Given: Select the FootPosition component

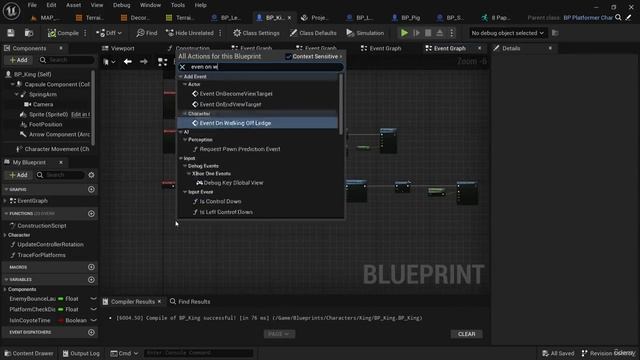Looking at the screenshot, I should click(45, 124).
